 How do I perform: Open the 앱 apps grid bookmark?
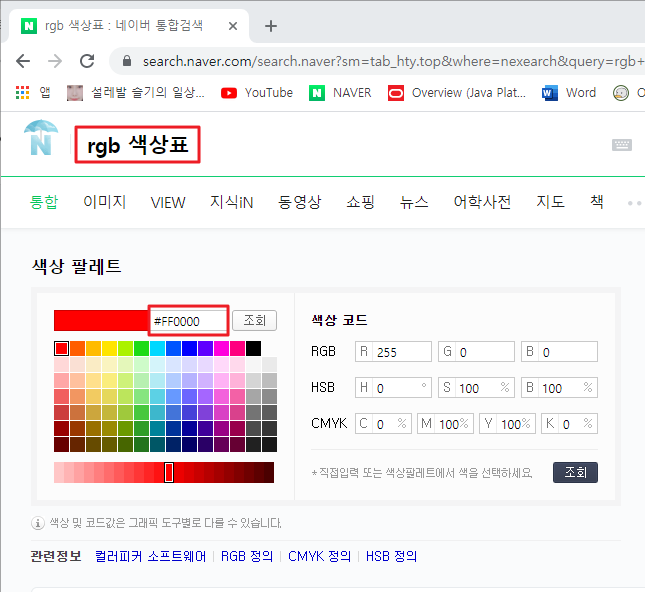pos(33,93)
